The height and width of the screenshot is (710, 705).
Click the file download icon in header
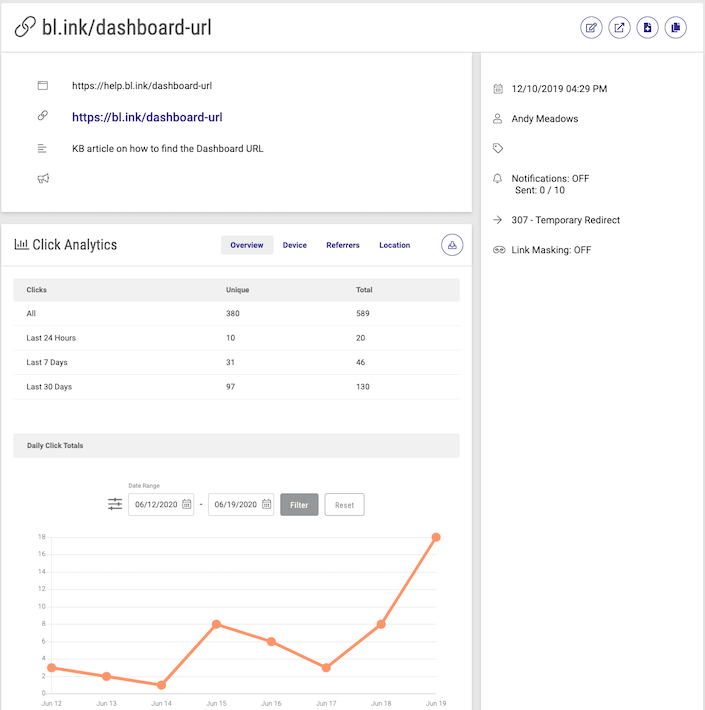click(647, 28)
